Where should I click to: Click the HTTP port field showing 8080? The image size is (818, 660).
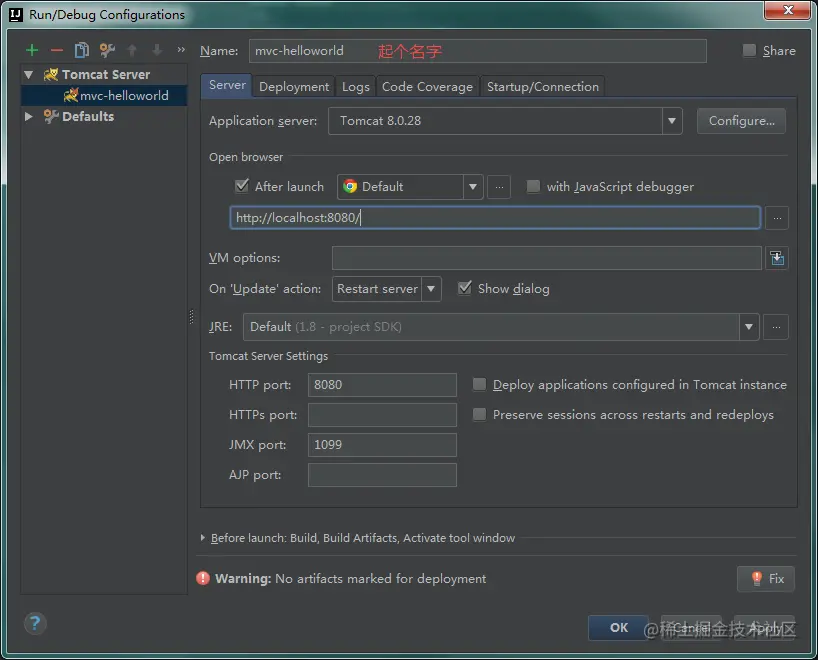(x=382, y=385)
